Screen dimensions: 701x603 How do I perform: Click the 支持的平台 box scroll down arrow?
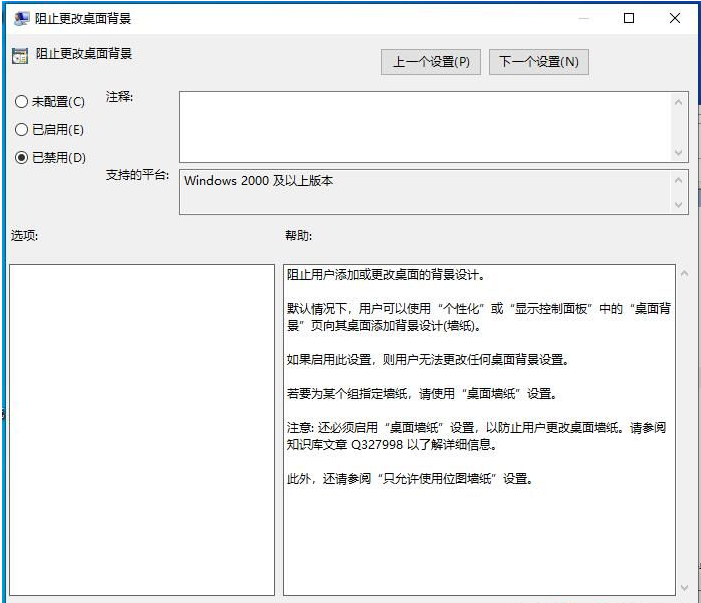(680, 205)
